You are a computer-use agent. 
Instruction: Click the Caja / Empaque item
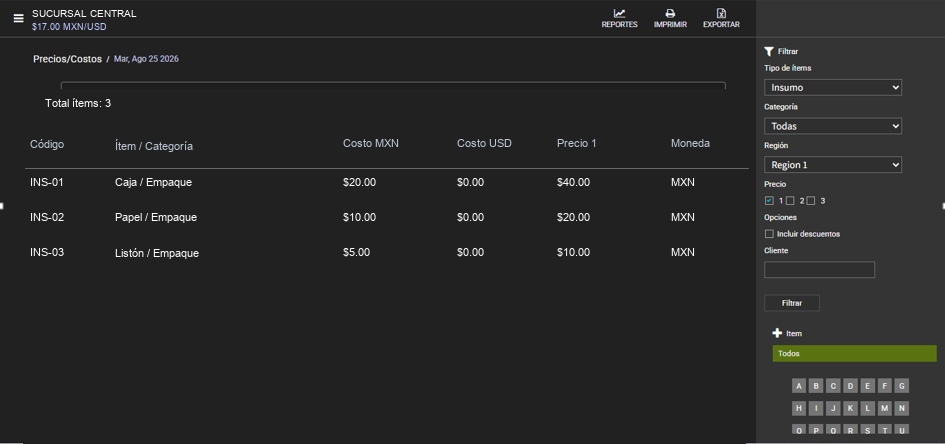153,182
